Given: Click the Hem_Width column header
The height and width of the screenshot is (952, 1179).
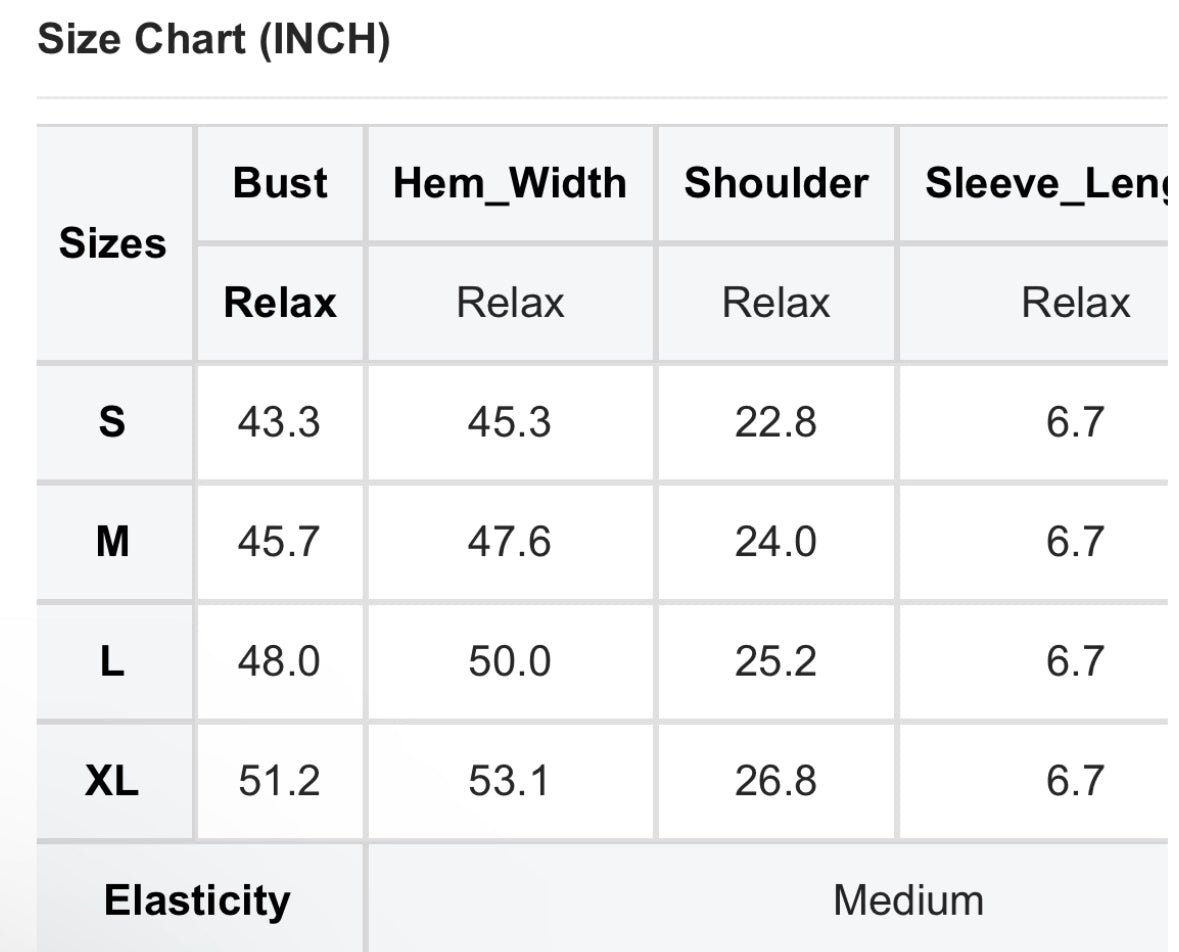Looking at the screenshot, I should (x=510, y=183).
